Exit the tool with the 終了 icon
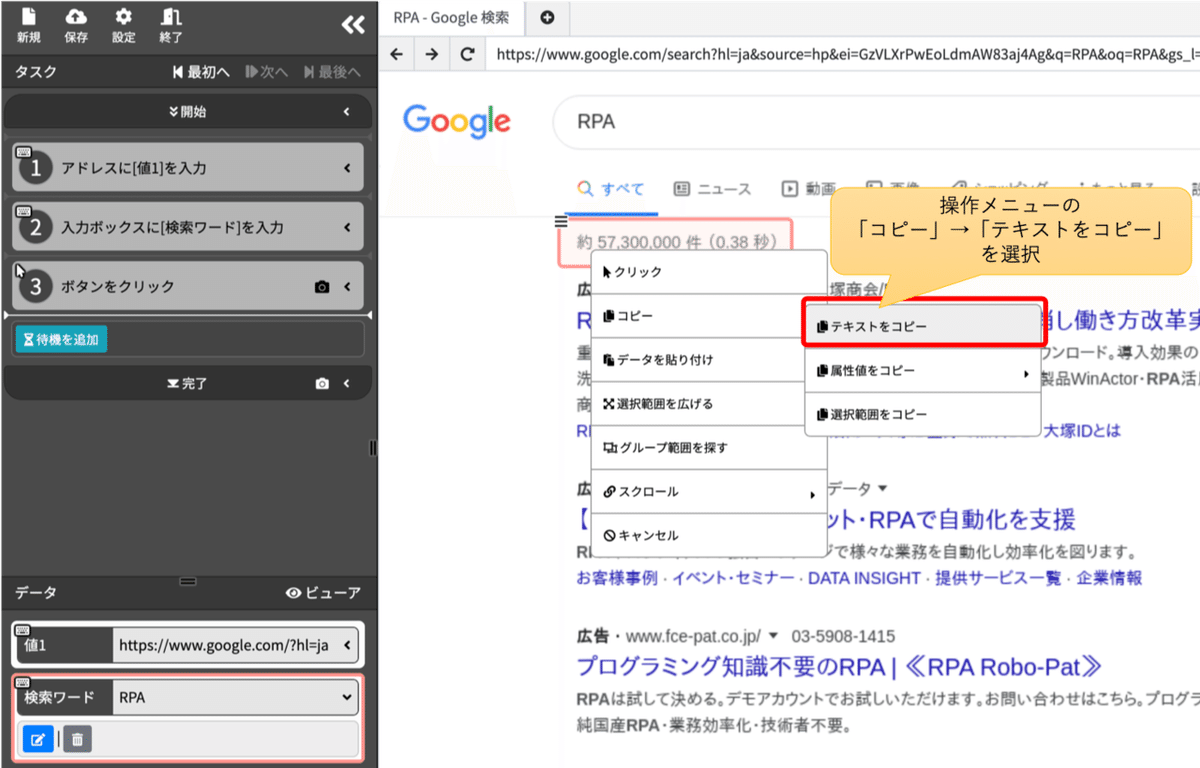Viewport: 1200px width, 768px height. click(x=168, y=24)
